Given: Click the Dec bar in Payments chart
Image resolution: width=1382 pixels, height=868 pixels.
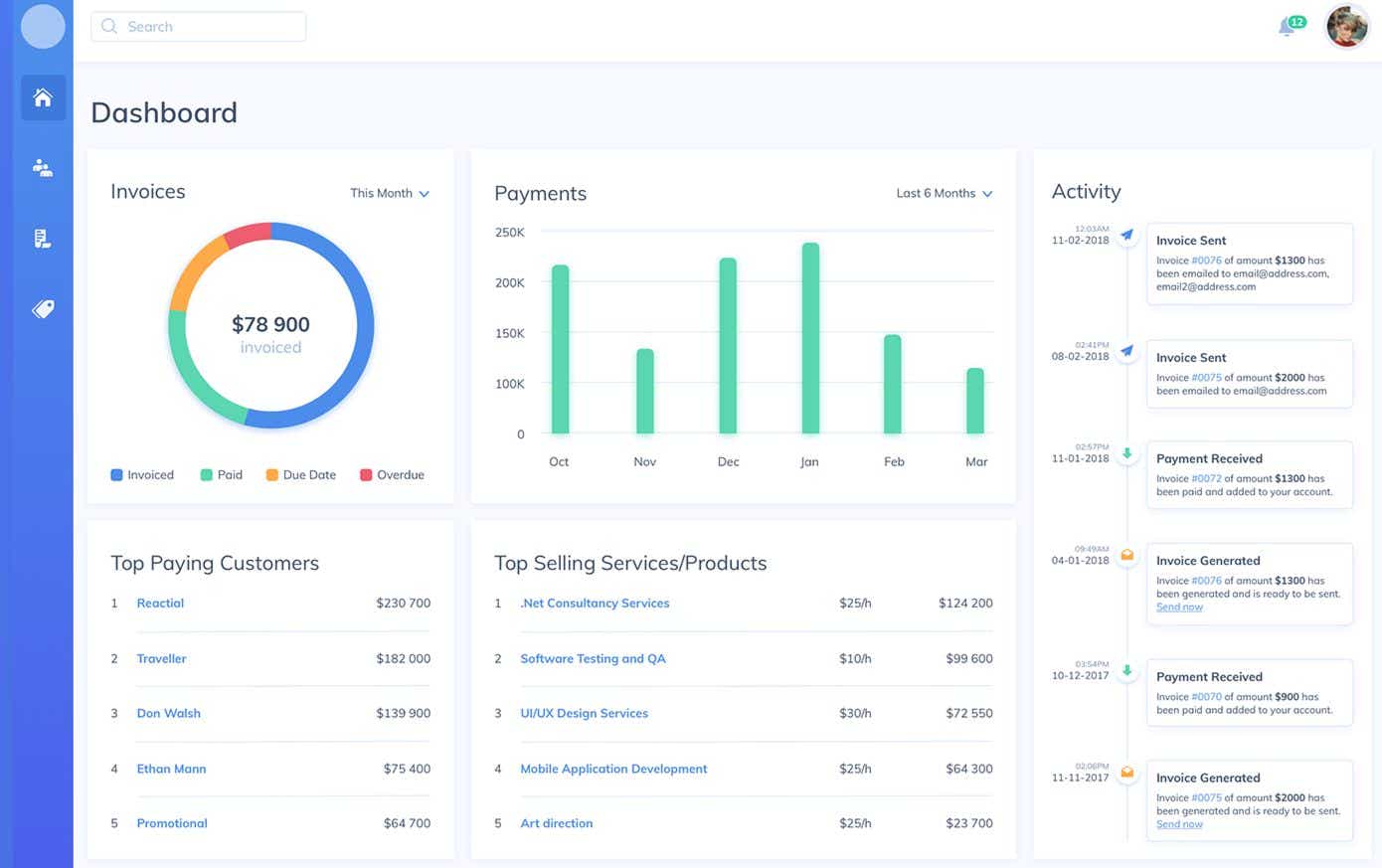Looking at the screenshot, I should point(728,346).
